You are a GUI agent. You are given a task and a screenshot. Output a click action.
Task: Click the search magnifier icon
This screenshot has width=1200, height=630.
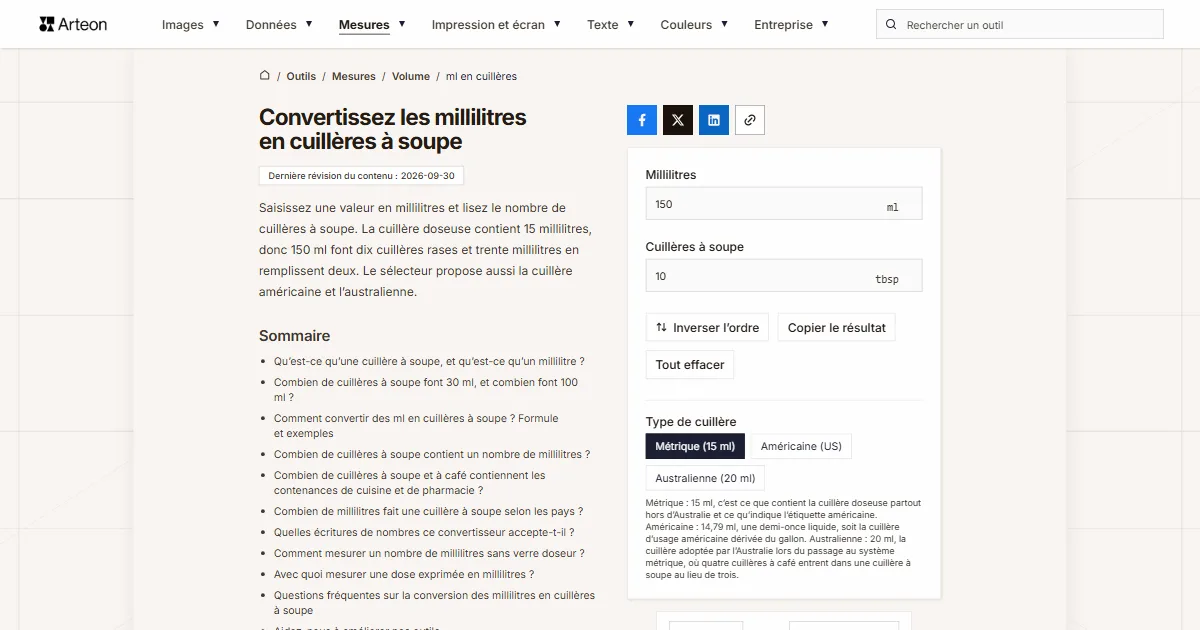pos(892,24)
